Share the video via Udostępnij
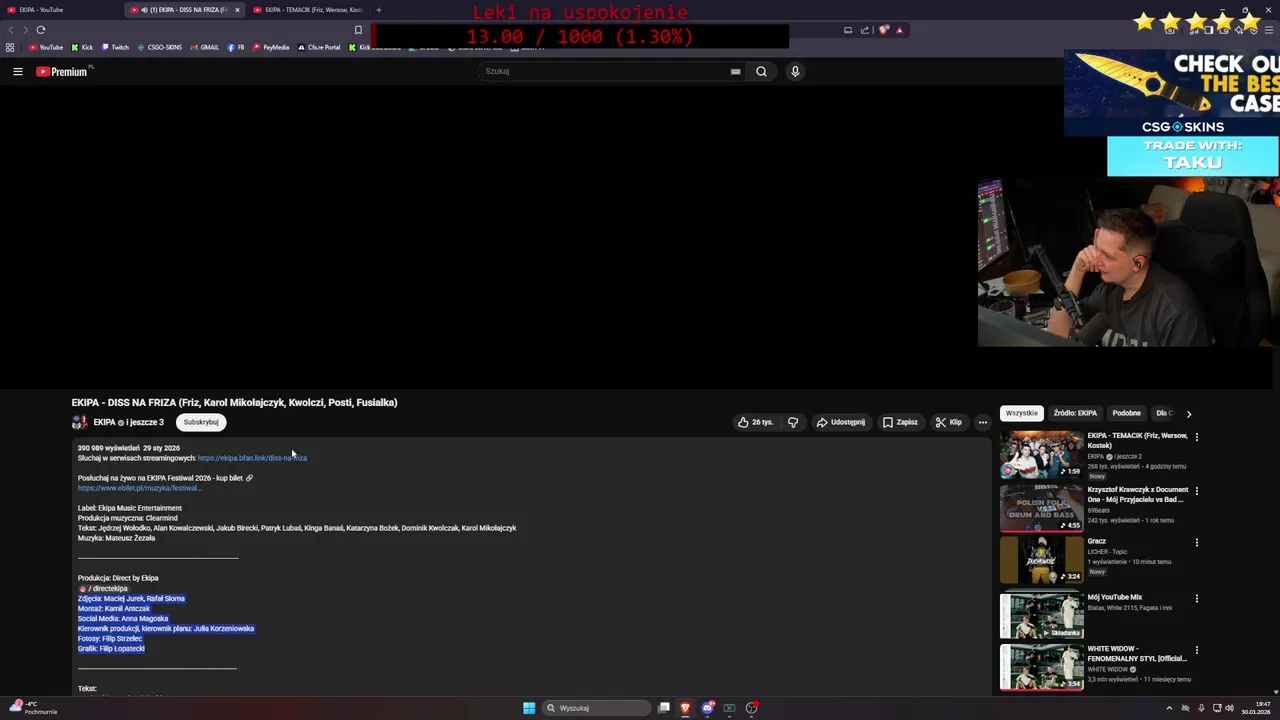The width and height of the screenshot is (1280, 720). pyautogui.click(x=840, y=422)
